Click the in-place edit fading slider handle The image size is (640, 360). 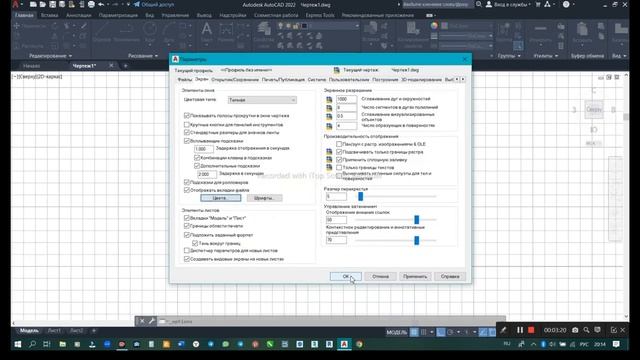click(x=416, y=240)
